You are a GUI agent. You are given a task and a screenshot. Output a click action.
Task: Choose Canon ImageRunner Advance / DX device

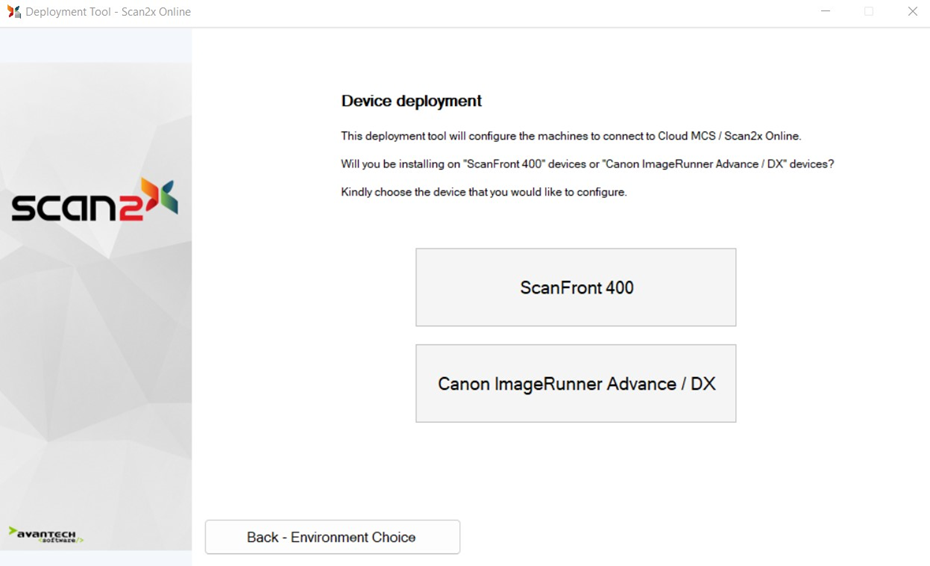576,384
